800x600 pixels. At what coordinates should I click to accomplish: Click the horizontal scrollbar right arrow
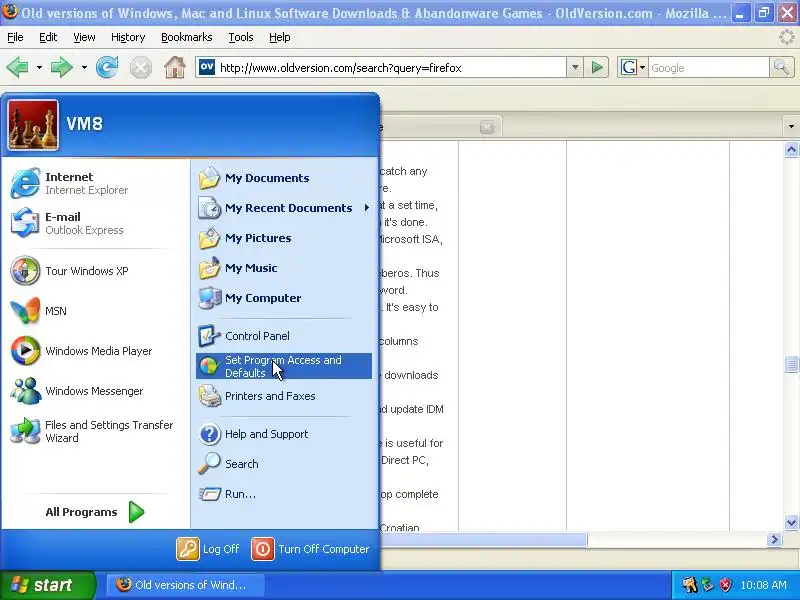pyautogui.click(x=774, y=539)
